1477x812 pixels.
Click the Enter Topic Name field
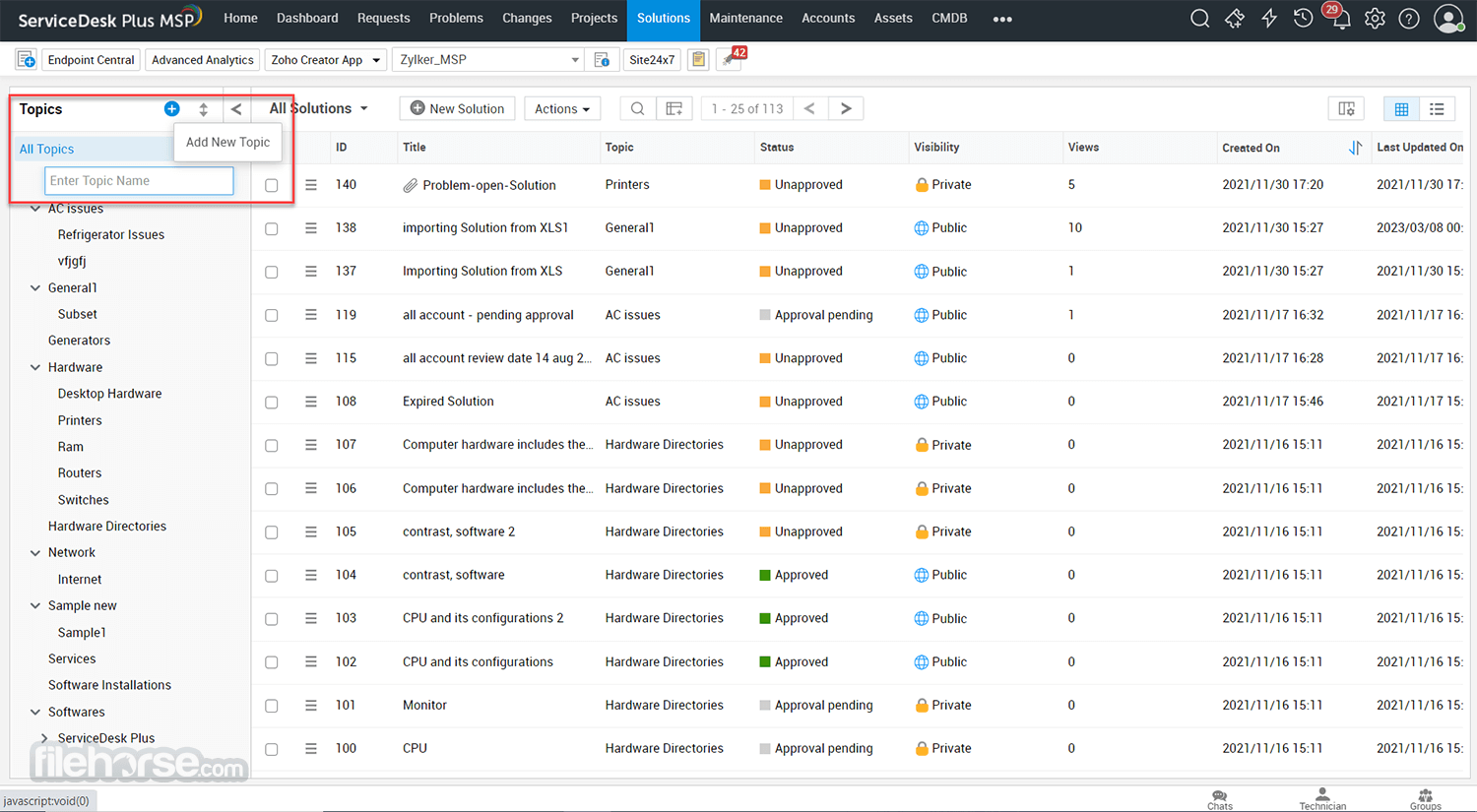pos(139,181)
